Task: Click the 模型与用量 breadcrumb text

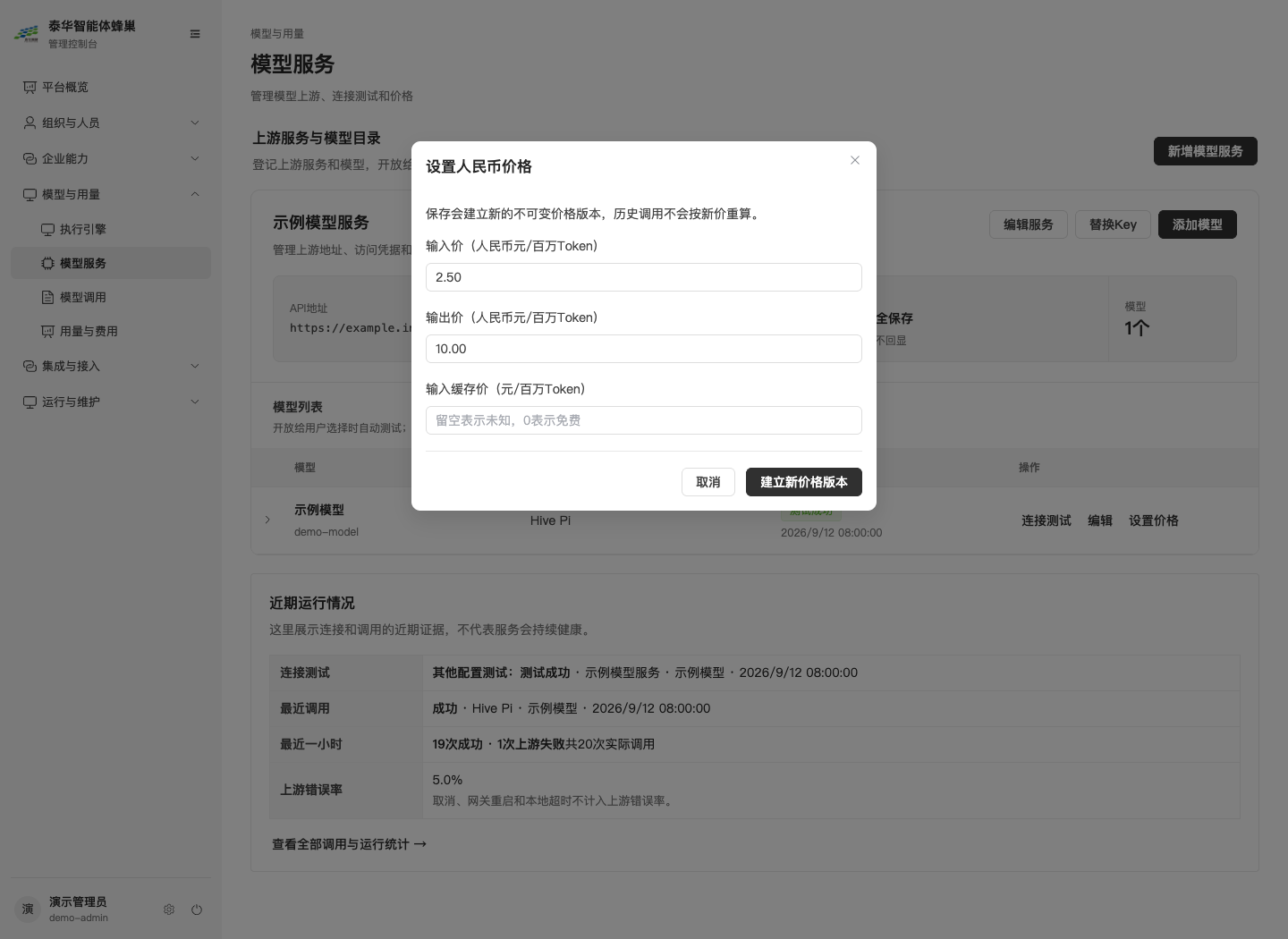Action: pyautogui.click(x=277, y=34)
